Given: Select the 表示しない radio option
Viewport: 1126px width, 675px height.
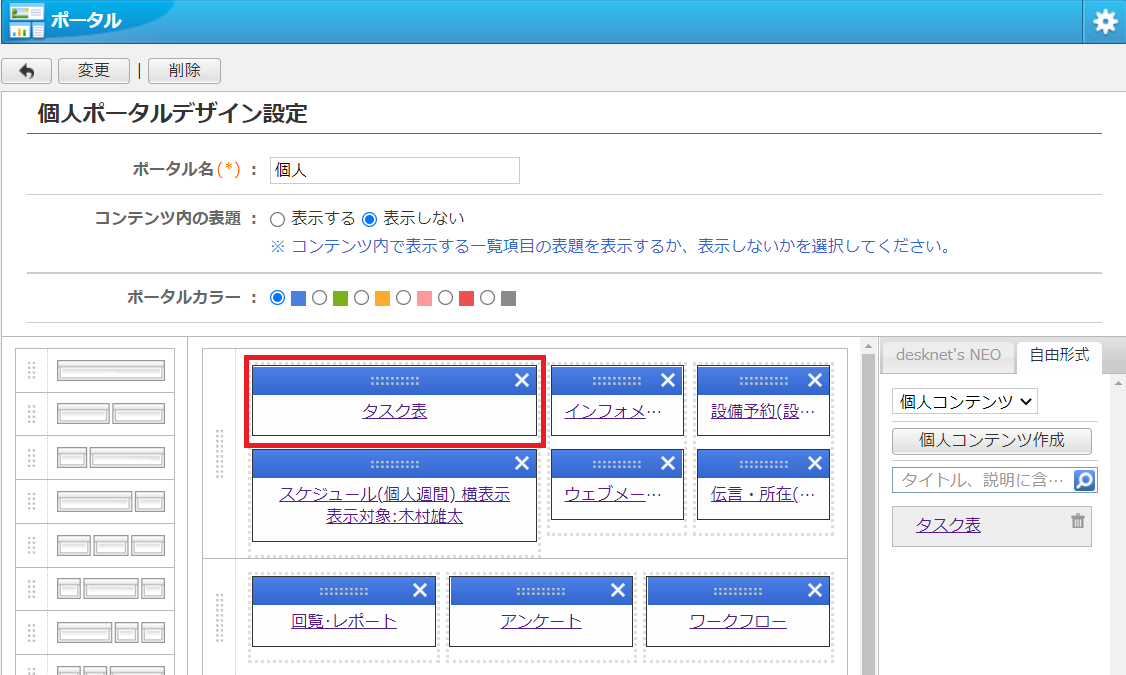Looking at the screenshot, I should [x=369, y=219].
